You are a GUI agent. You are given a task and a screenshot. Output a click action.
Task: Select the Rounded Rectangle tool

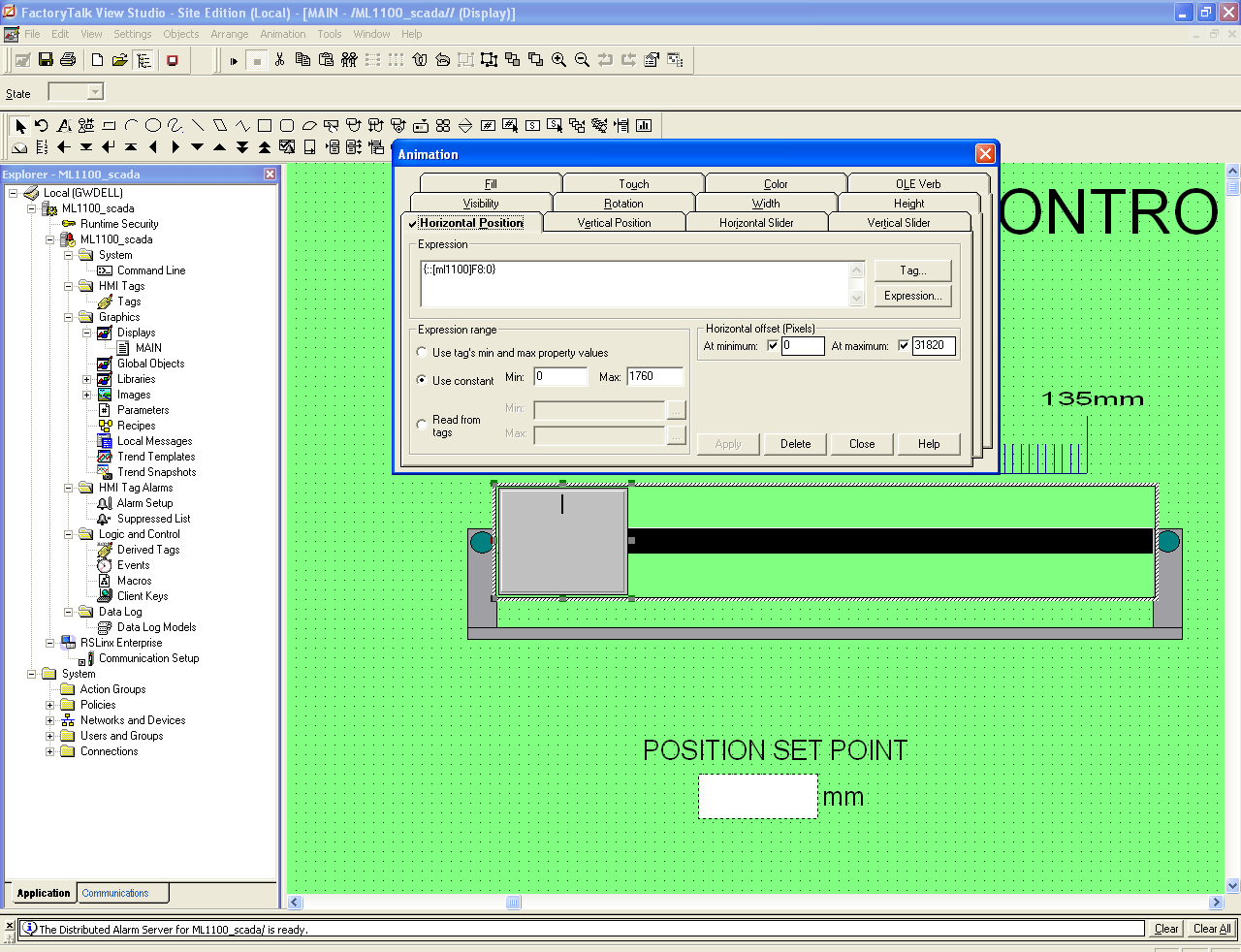[x=287, y=125]
